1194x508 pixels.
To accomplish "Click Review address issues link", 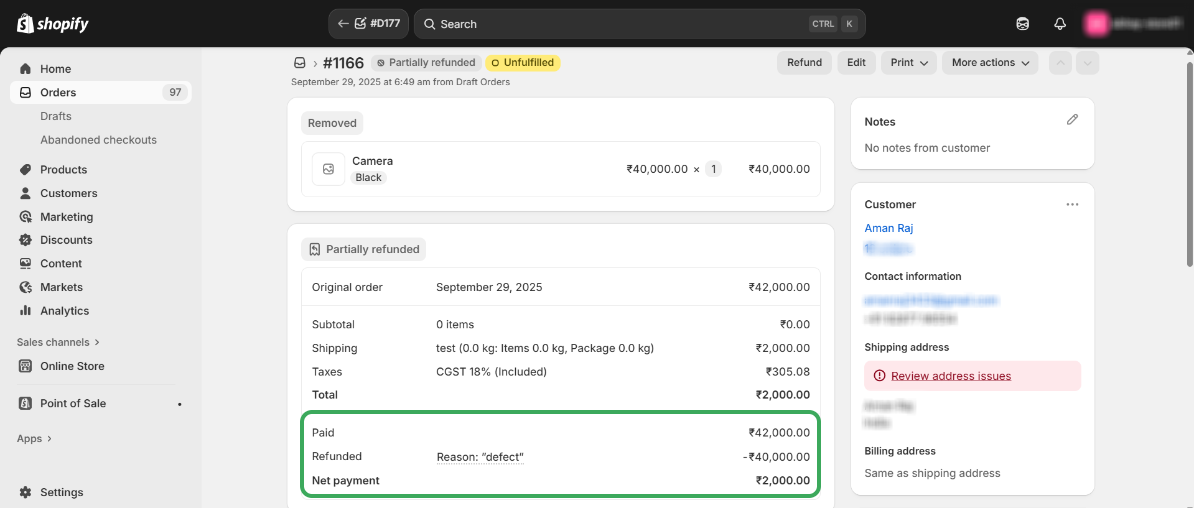I will point(950,376).
